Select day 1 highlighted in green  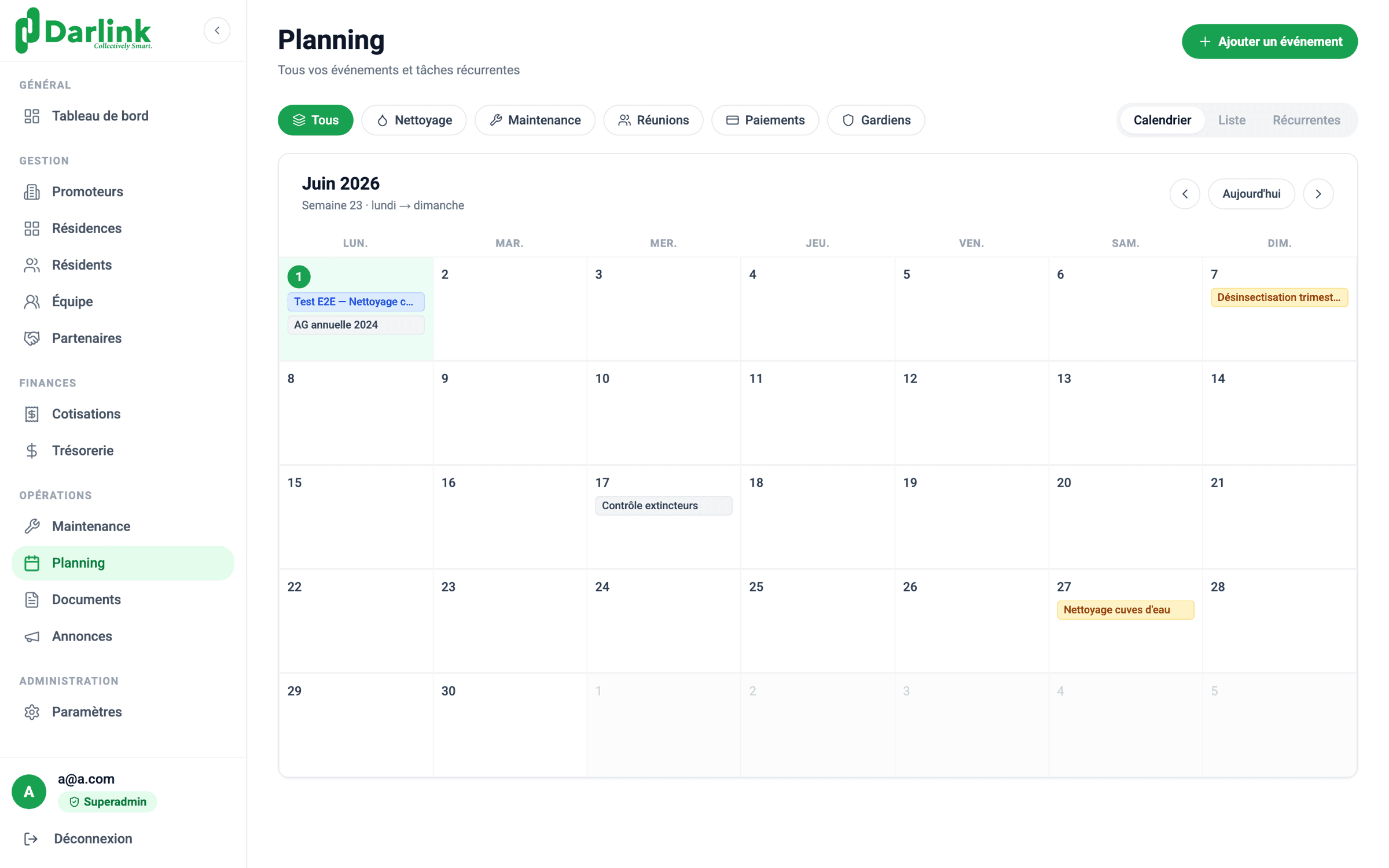pos(299,277)
